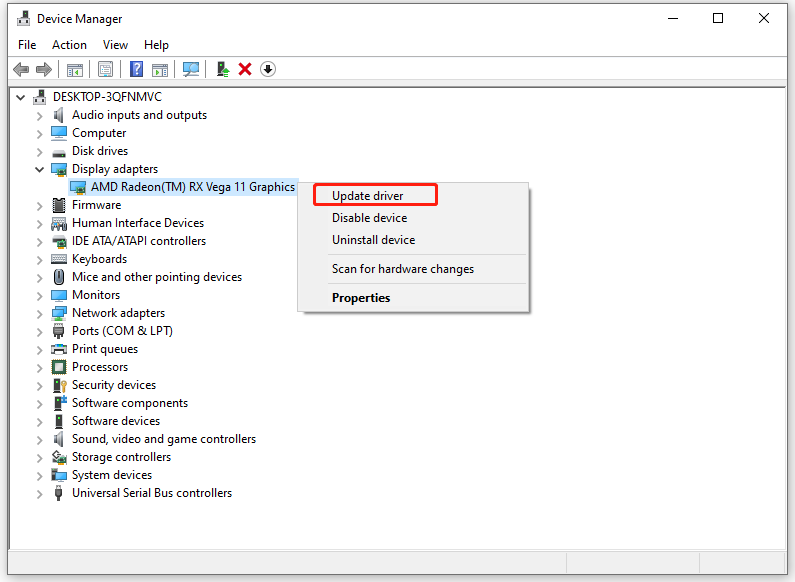Image resolution: width=795 pixels, height=582 pixels.
Task: Open the Action menu
Action: (69, 45)
